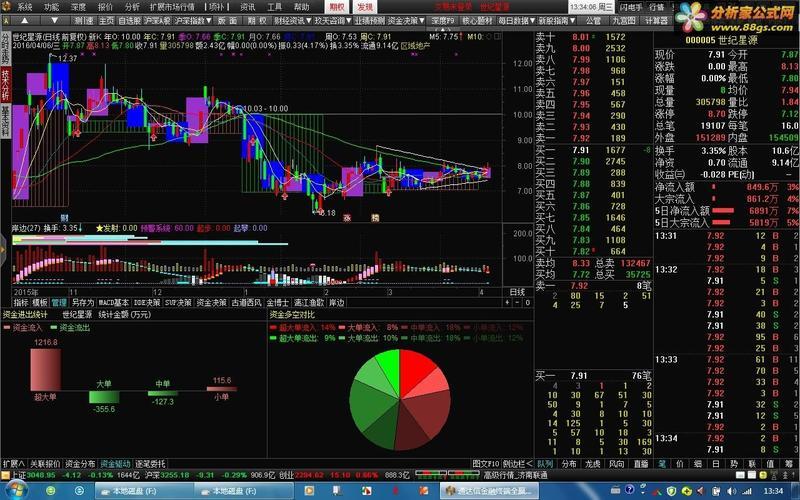Click the down arrow toolbar icon
This screenshot has width=800, height=500.
click(x=55, y=20)
